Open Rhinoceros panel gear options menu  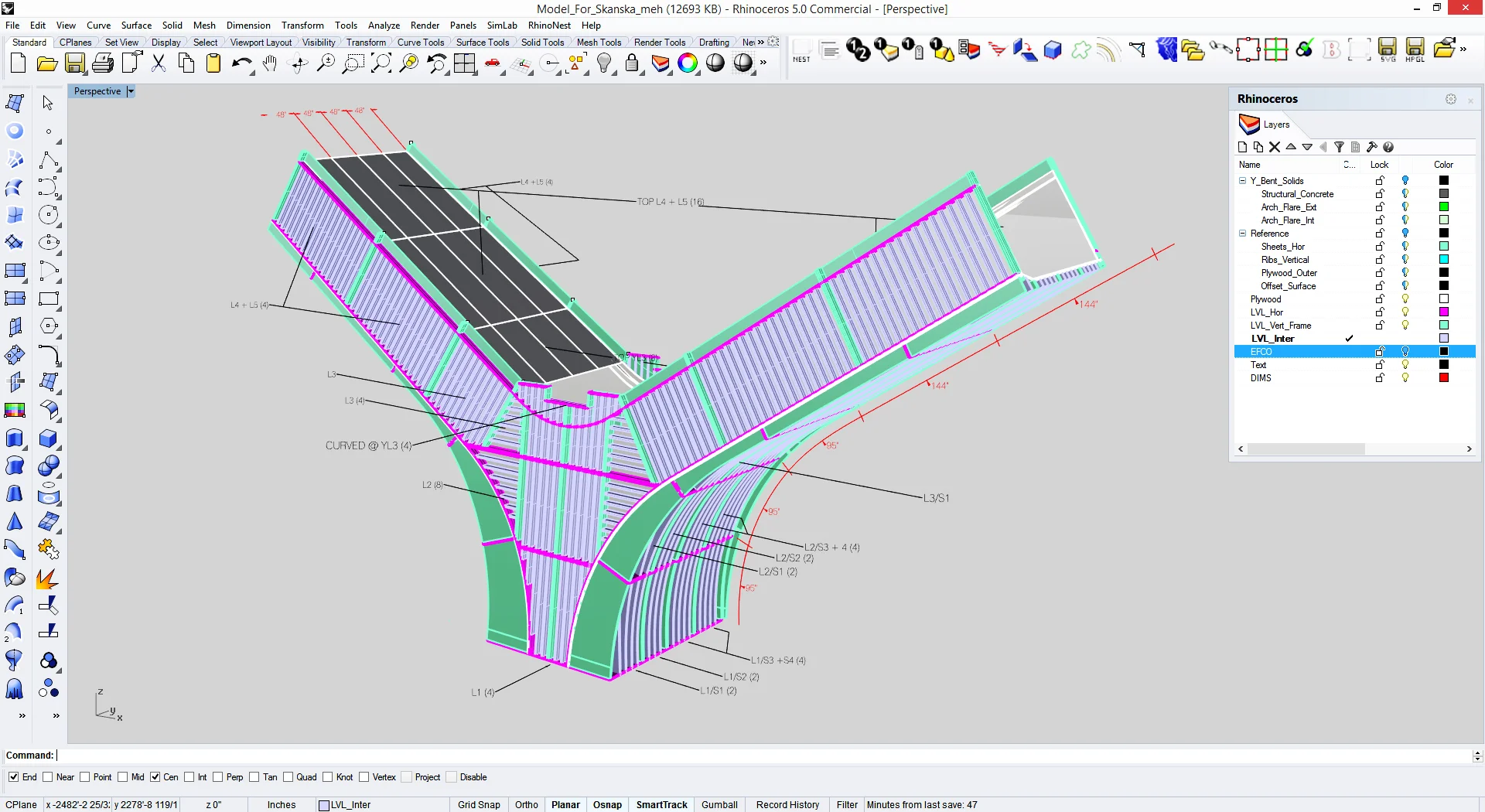tap(1451, 99)
